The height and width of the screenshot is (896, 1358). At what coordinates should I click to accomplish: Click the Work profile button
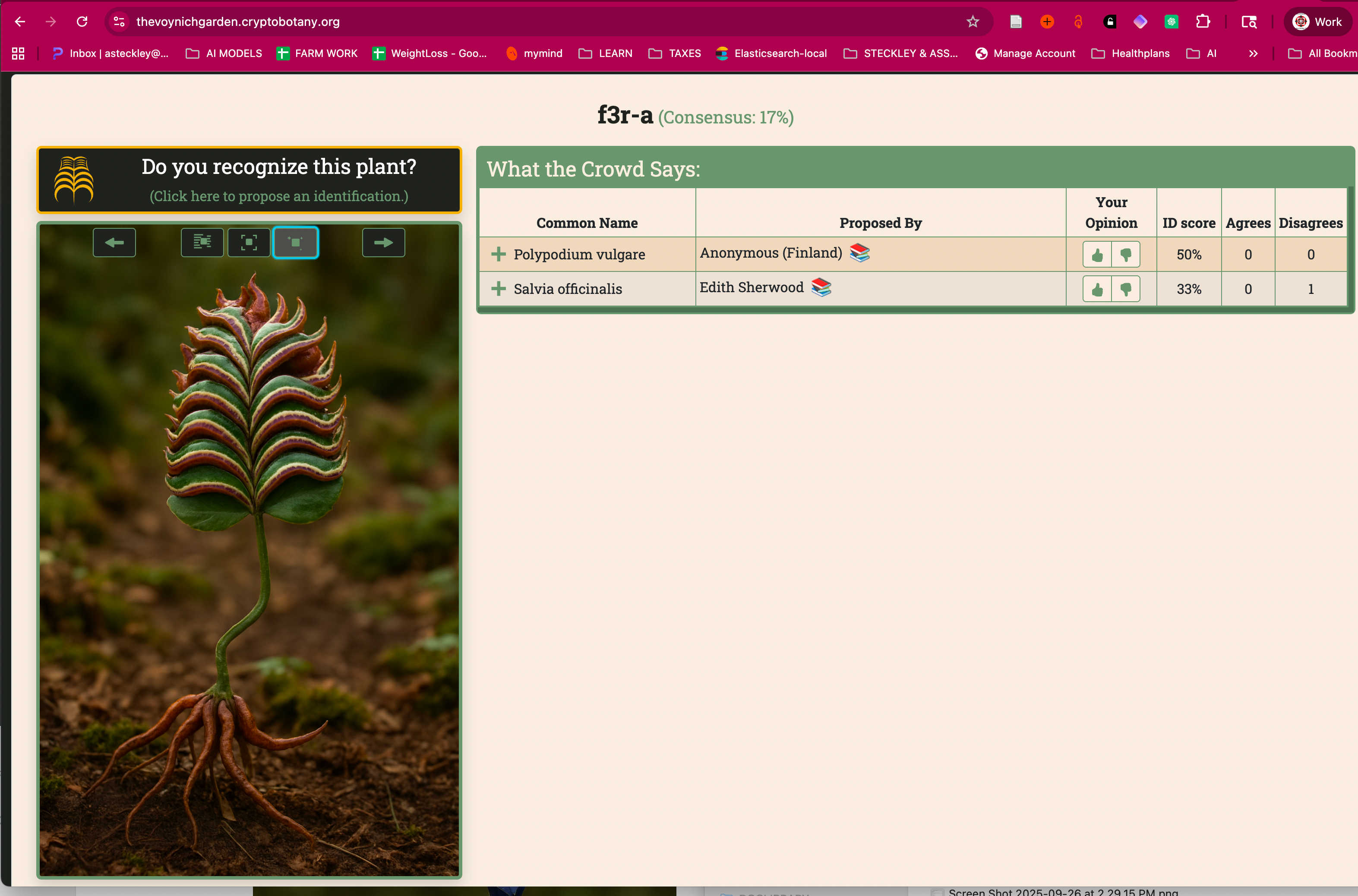1317,22
